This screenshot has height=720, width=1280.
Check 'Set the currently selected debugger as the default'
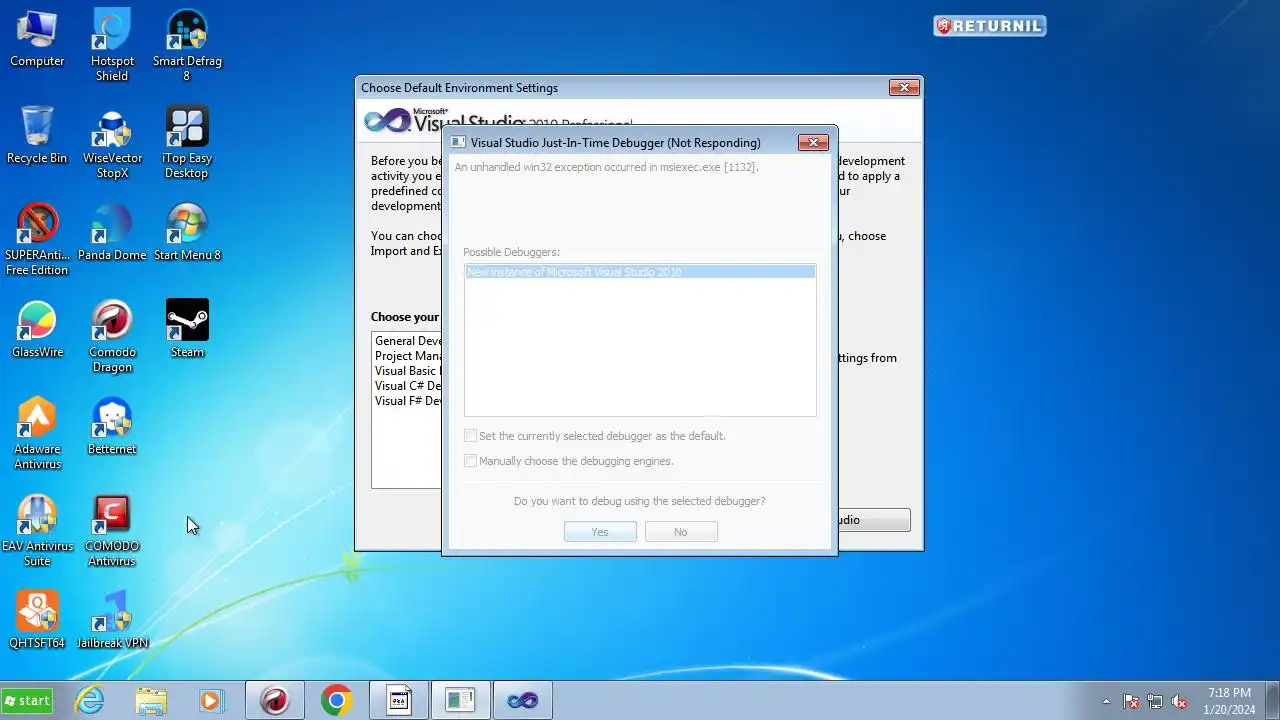pyautogui.click(x=470, y=436)
